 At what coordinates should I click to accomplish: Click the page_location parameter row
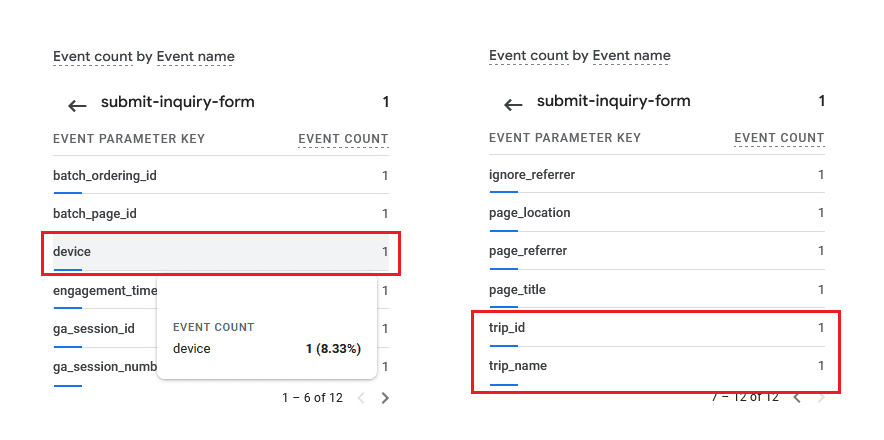point(530,214)
